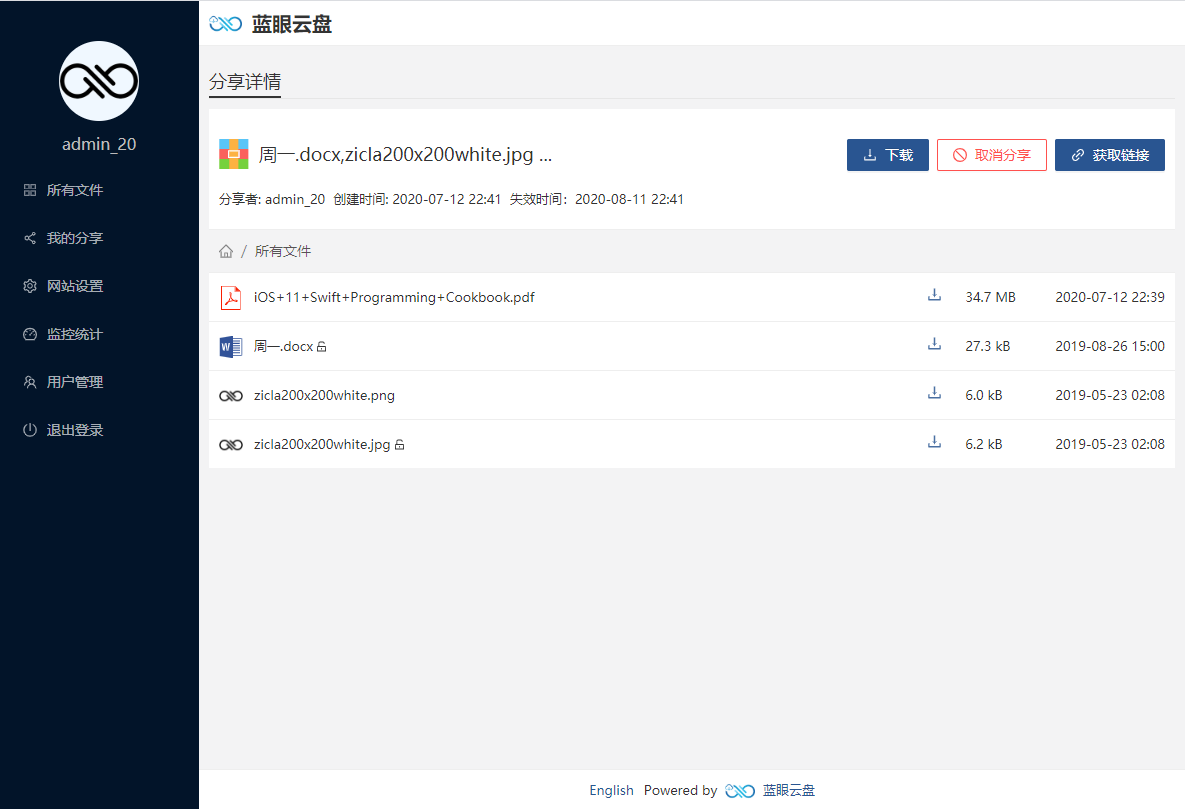This screenshot has height=809, width=1185.
Task: Click the admin_20 avatar image
Action: point(99,81)
